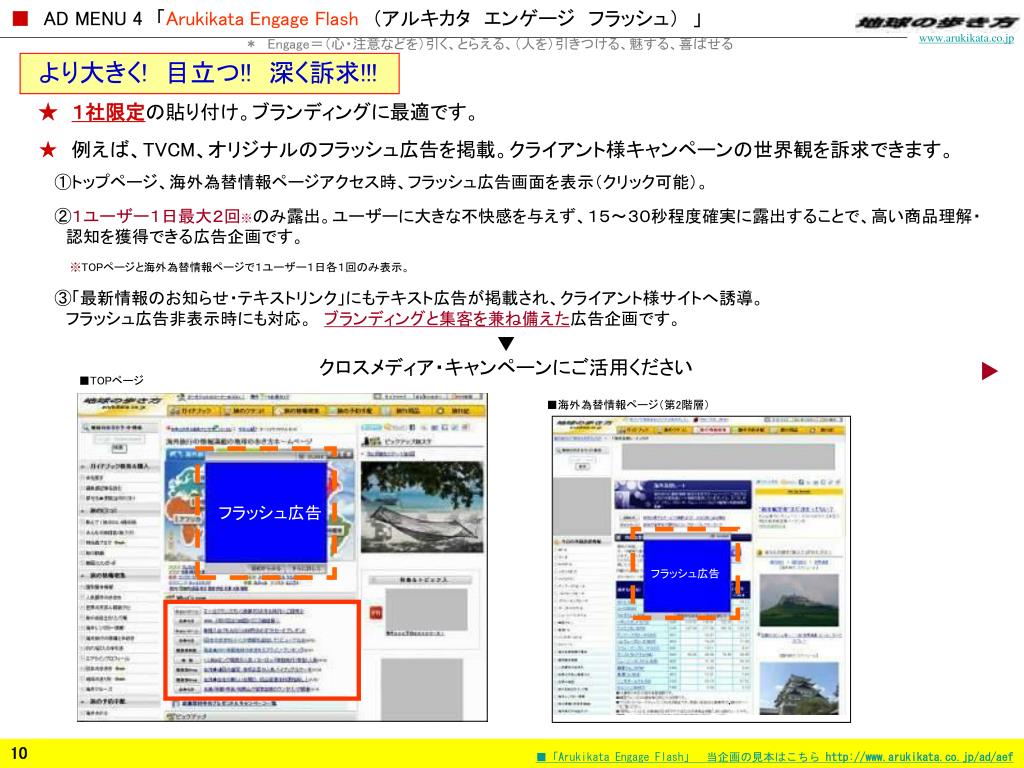Click the red-outlined text link list in TOPページ
The height and width of the screenshot is (768, 1024).
(261, 650)
